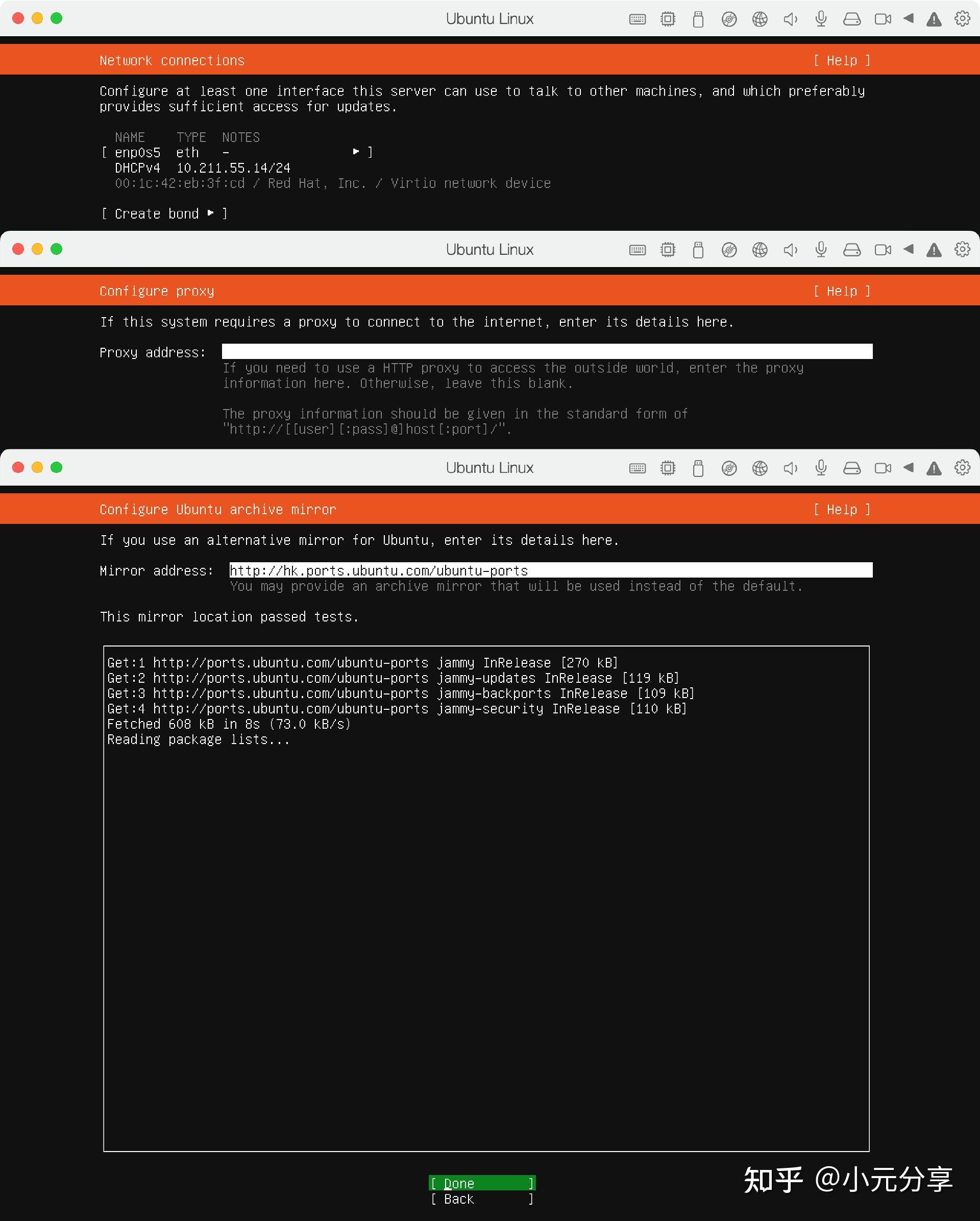Click keyboard icon in top Network connections window
Screen dimensions: 980x1221
click(x=637, y=19)
